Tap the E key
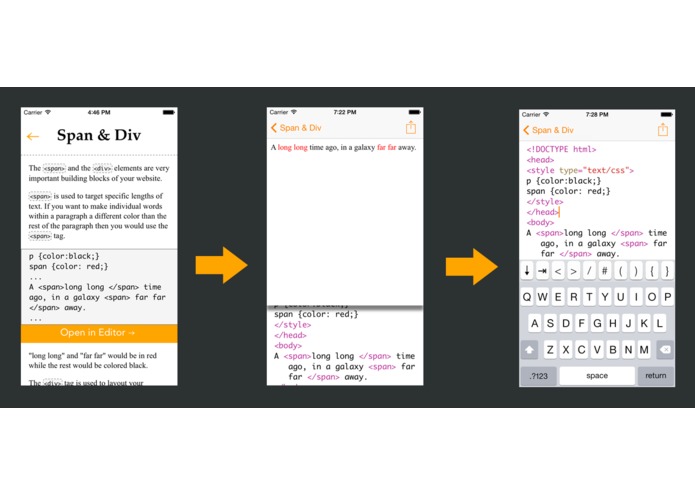The image size is (695, 494). (x=558, y=297)
